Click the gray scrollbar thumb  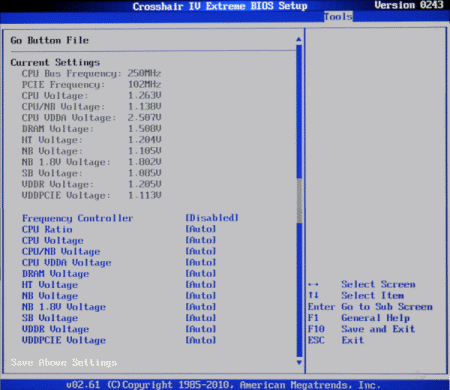pos(299,201)
